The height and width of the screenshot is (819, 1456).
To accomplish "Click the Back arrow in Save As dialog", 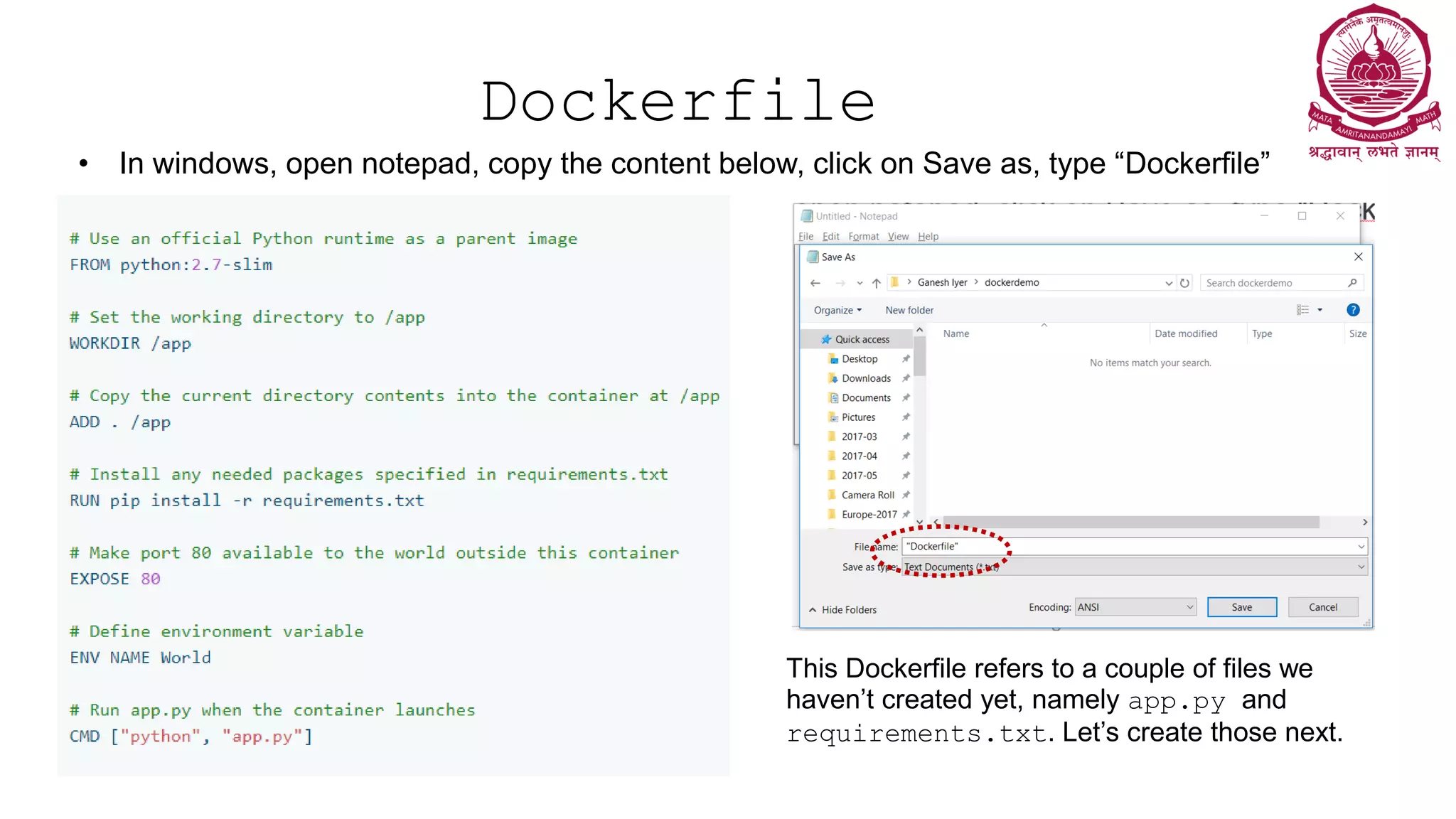I will tap(815, 283).
